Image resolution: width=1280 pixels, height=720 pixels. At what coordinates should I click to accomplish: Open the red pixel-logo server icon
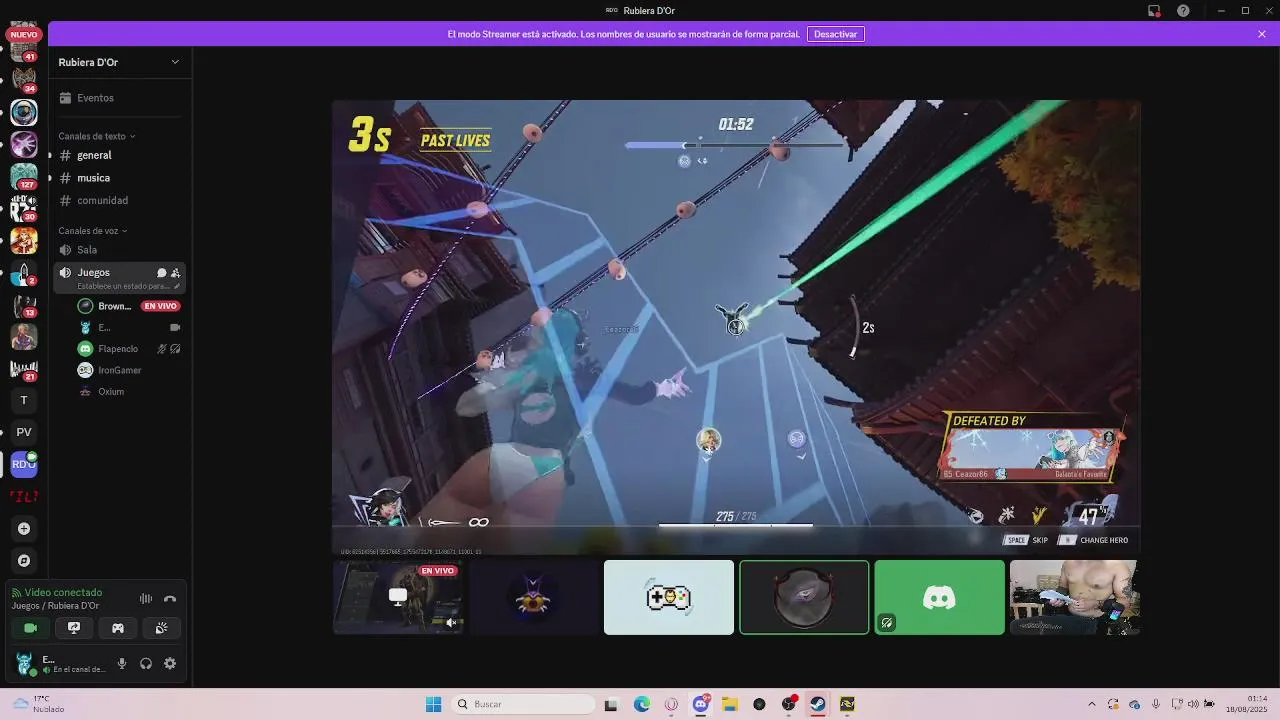tap(24, 496)
